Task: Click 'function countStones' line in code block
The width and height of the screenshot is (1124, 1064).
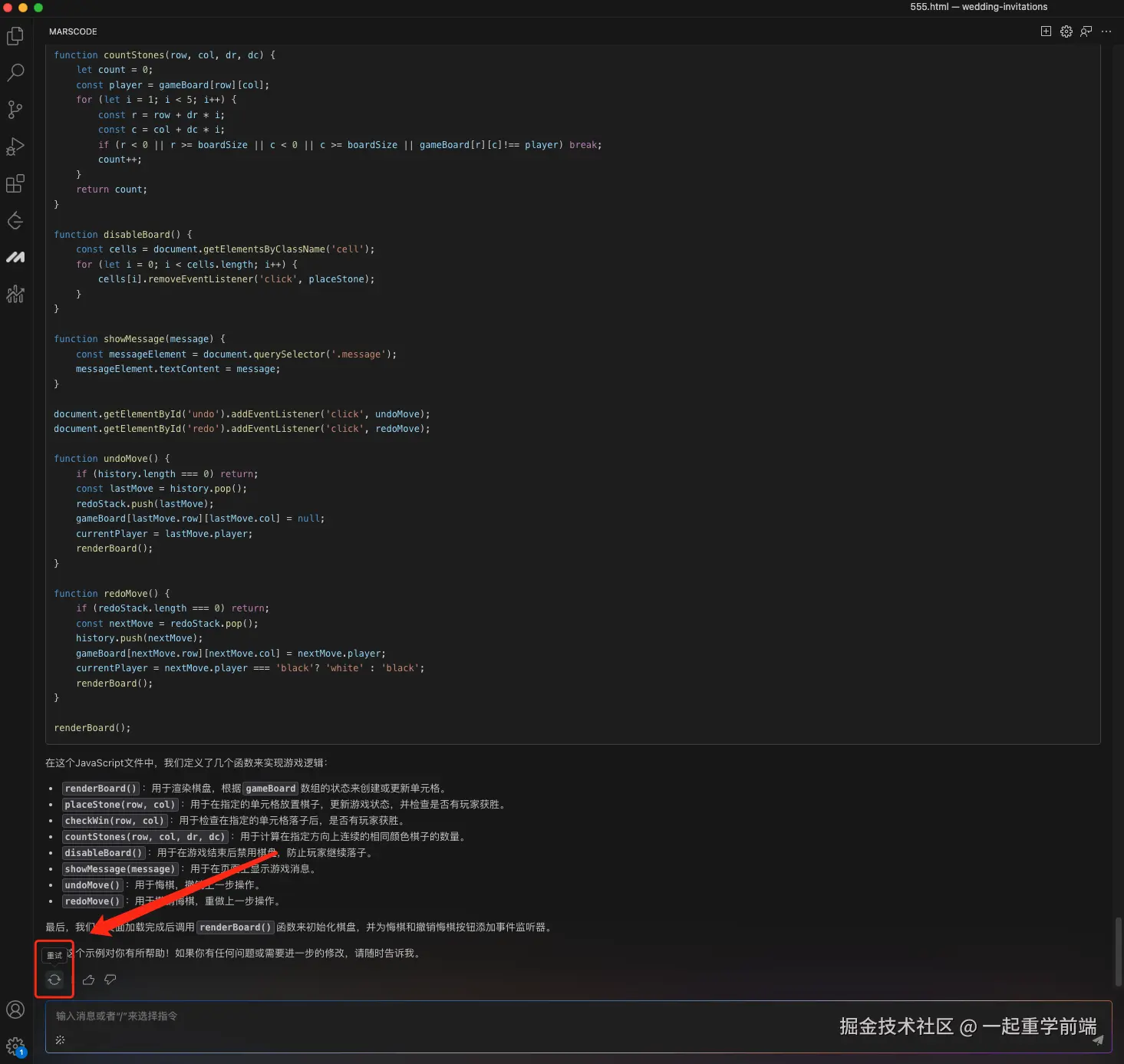Action: tap(165, 55)
